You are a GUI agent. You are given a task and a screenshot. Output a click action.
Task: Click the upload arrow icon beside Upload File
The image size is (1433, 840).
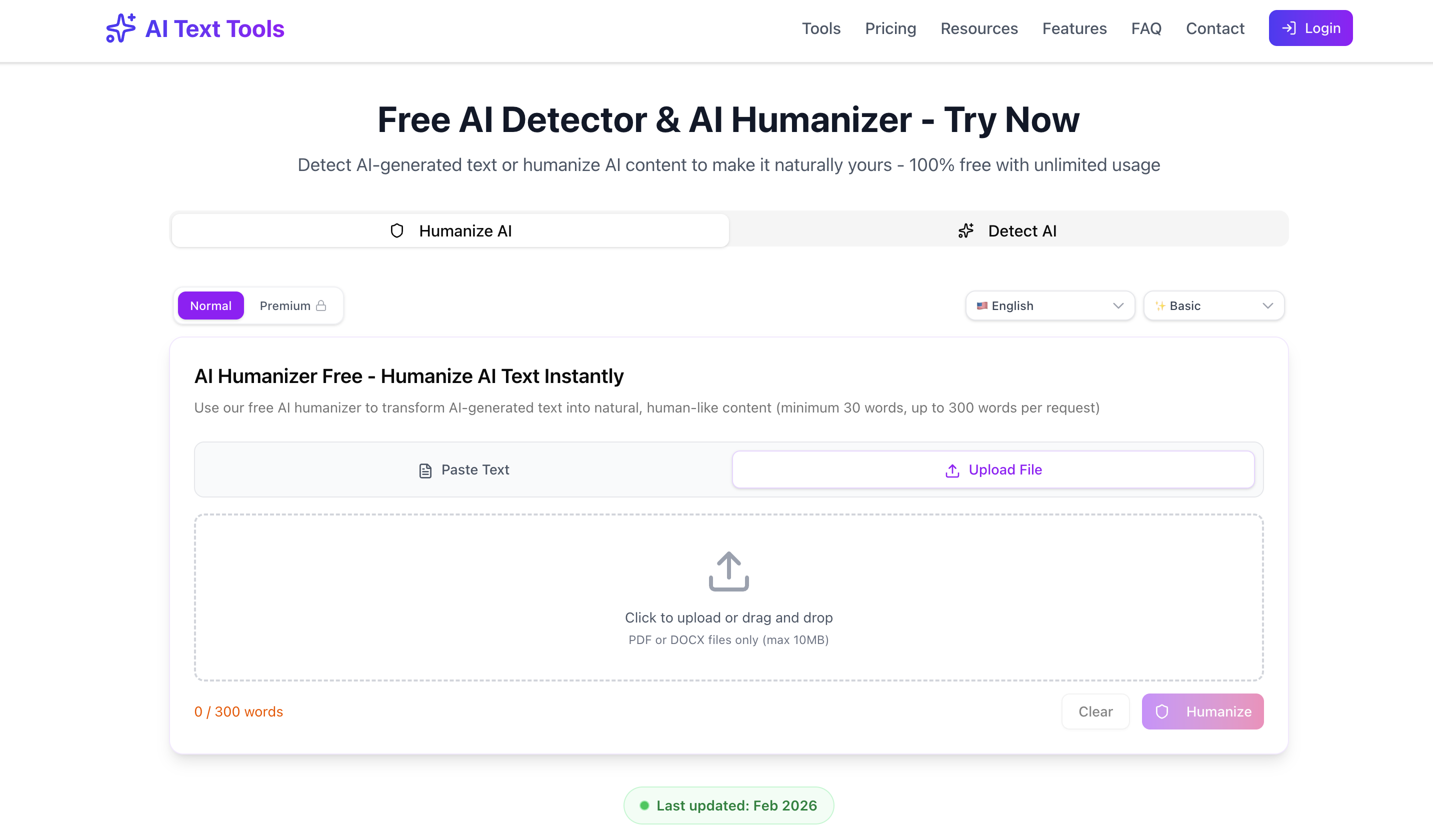pyautogui.click(x=952, y=470)
